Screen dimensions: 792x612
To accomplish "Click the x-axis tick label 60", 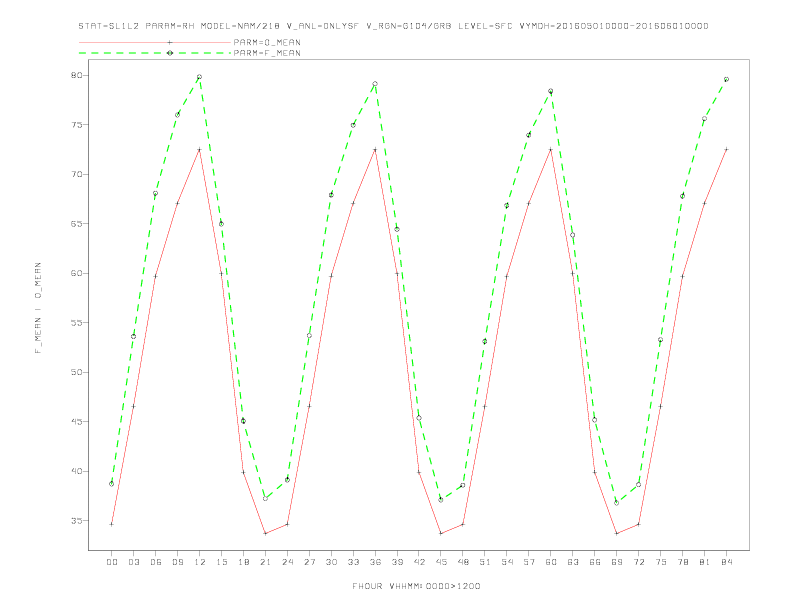I will 551,562.
